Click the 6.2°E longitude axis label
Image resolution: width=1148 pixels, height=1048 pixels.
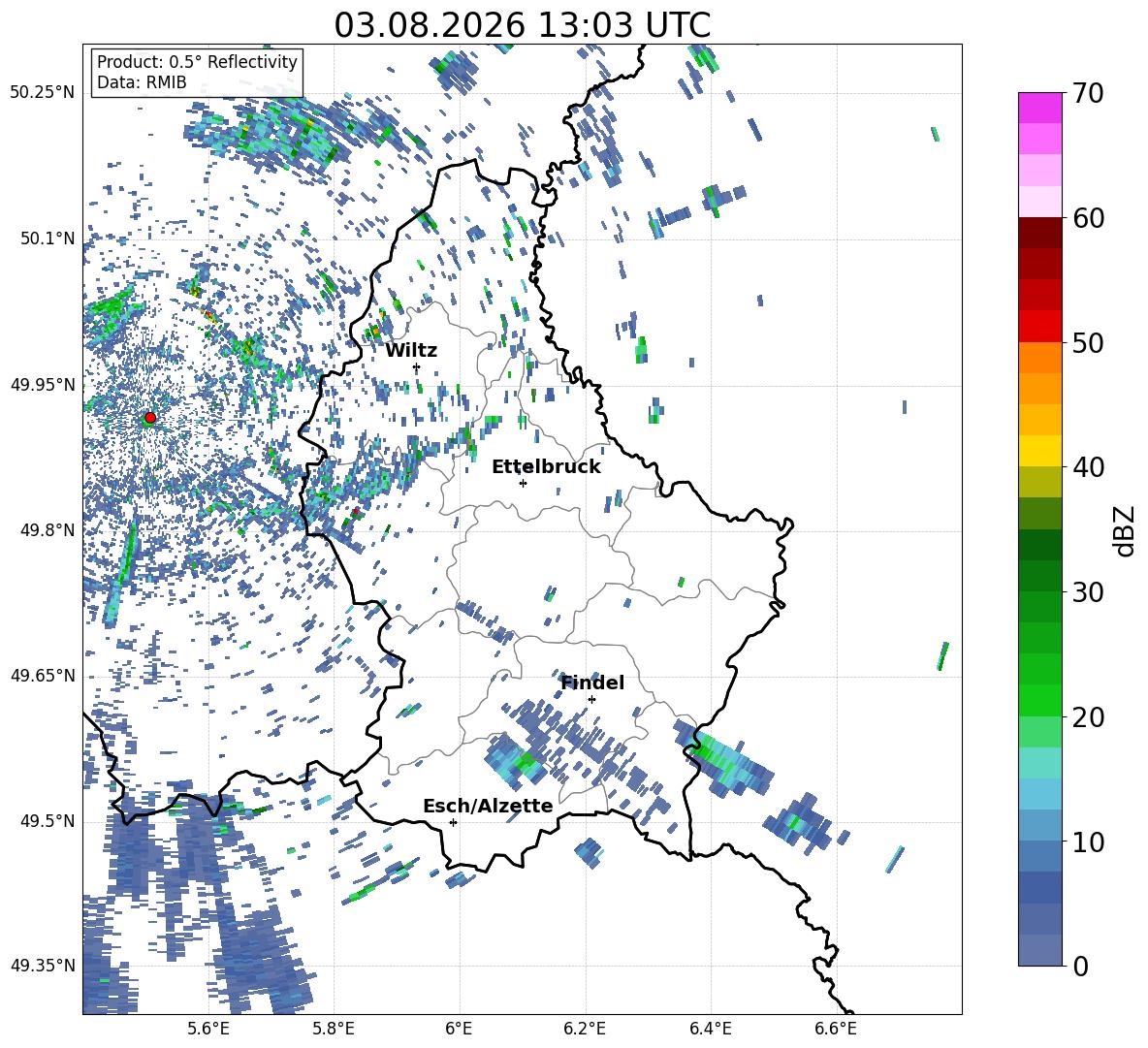pyautogui.click(x=585, y=1029)
